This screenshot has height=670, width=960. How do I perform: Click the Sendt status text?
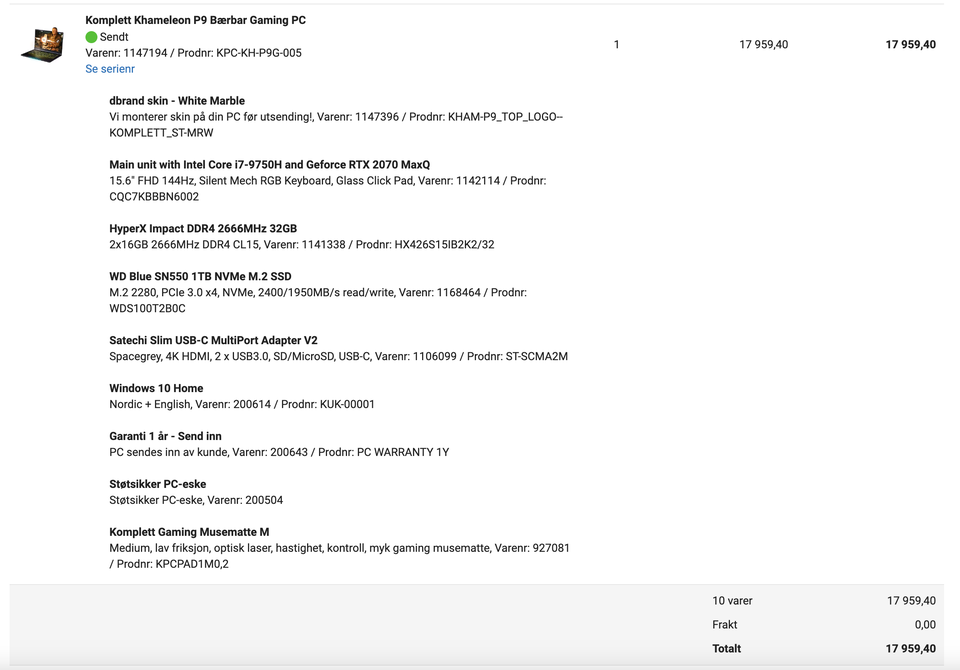pos(114,37)
